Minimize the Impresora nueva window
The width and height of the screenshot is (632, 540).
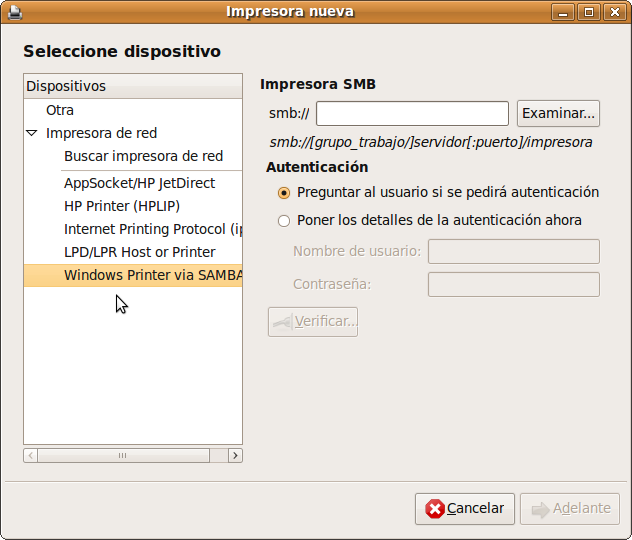564,12
